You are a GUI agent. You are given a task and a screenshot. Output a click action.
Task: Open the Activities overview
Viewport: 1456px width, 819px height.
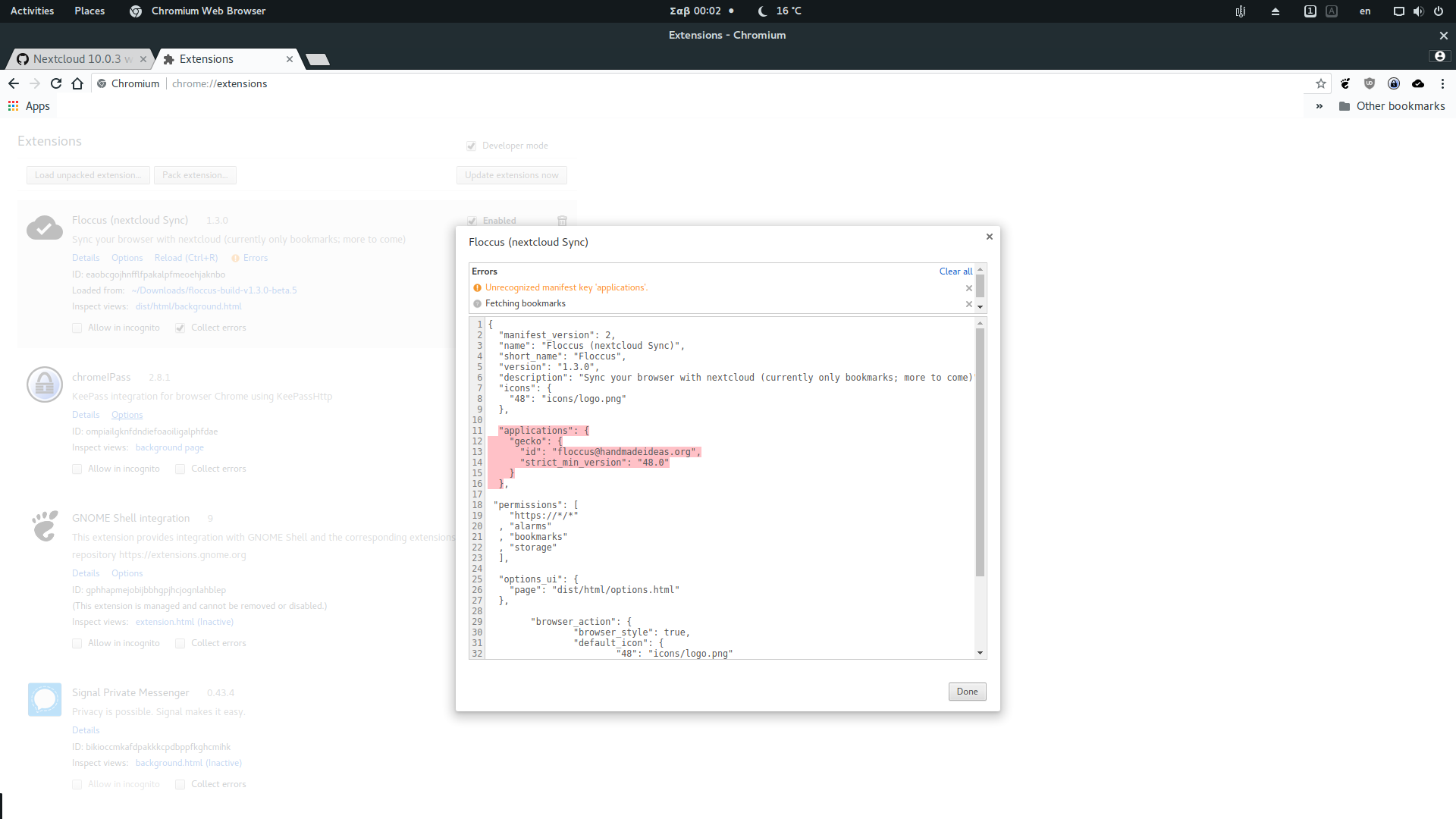click(x=32, y=11)
